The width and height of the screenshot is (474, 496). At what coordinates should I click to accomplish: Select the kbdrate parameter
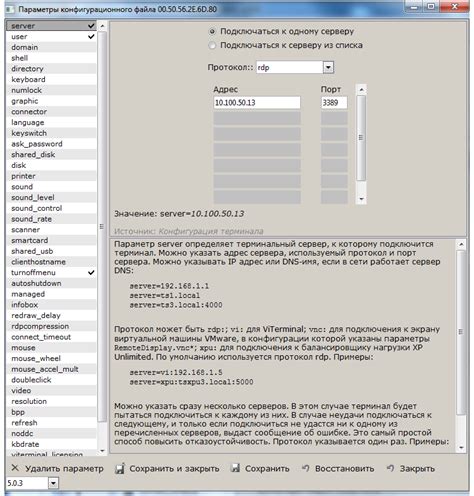52,444
